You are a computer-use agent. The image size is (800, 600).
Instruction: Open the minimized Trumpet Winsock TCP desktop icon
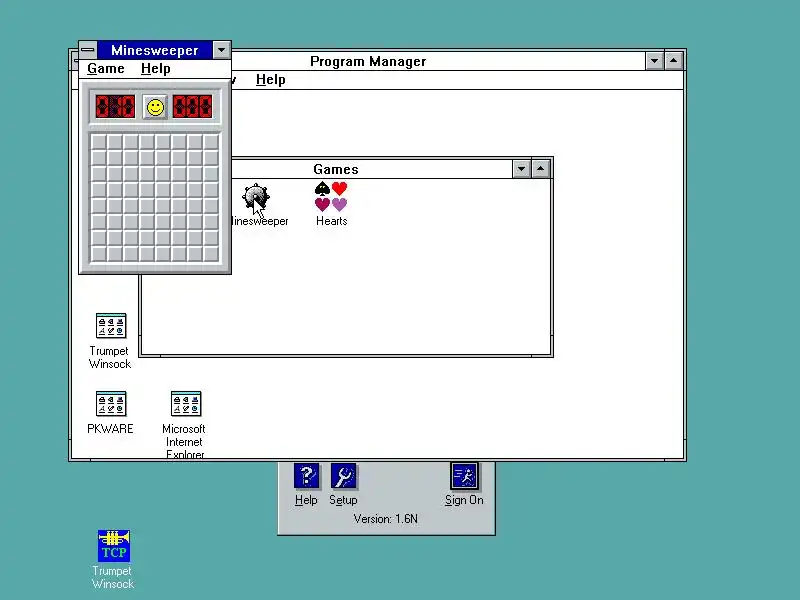(x=114, y=545)
